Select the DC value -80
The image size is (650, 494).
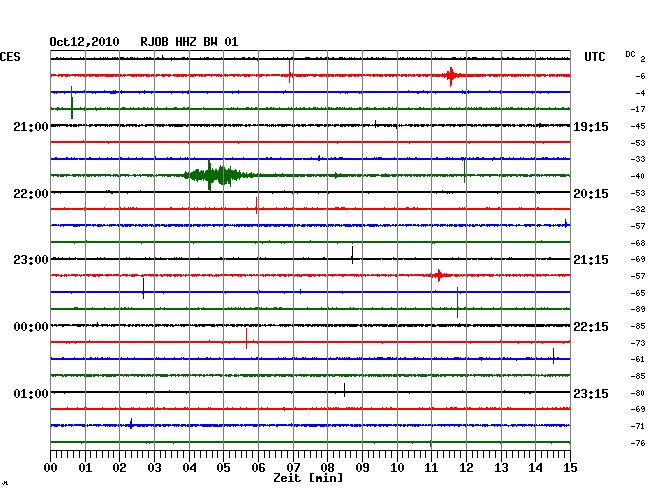click(638, 393)
